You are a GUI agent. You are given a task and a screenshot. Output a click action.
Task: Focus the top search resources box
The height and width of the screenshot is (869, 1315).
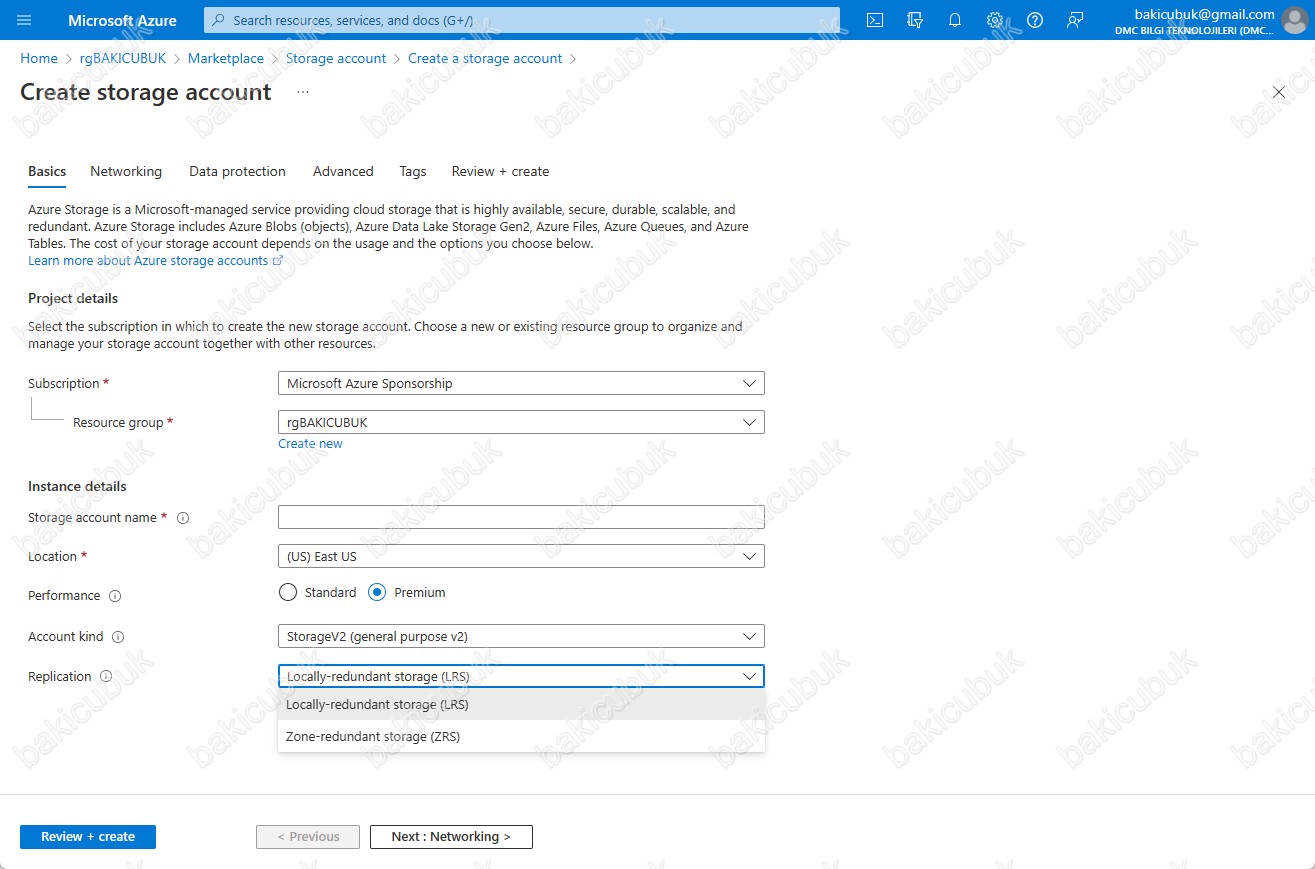click(521, 20)
